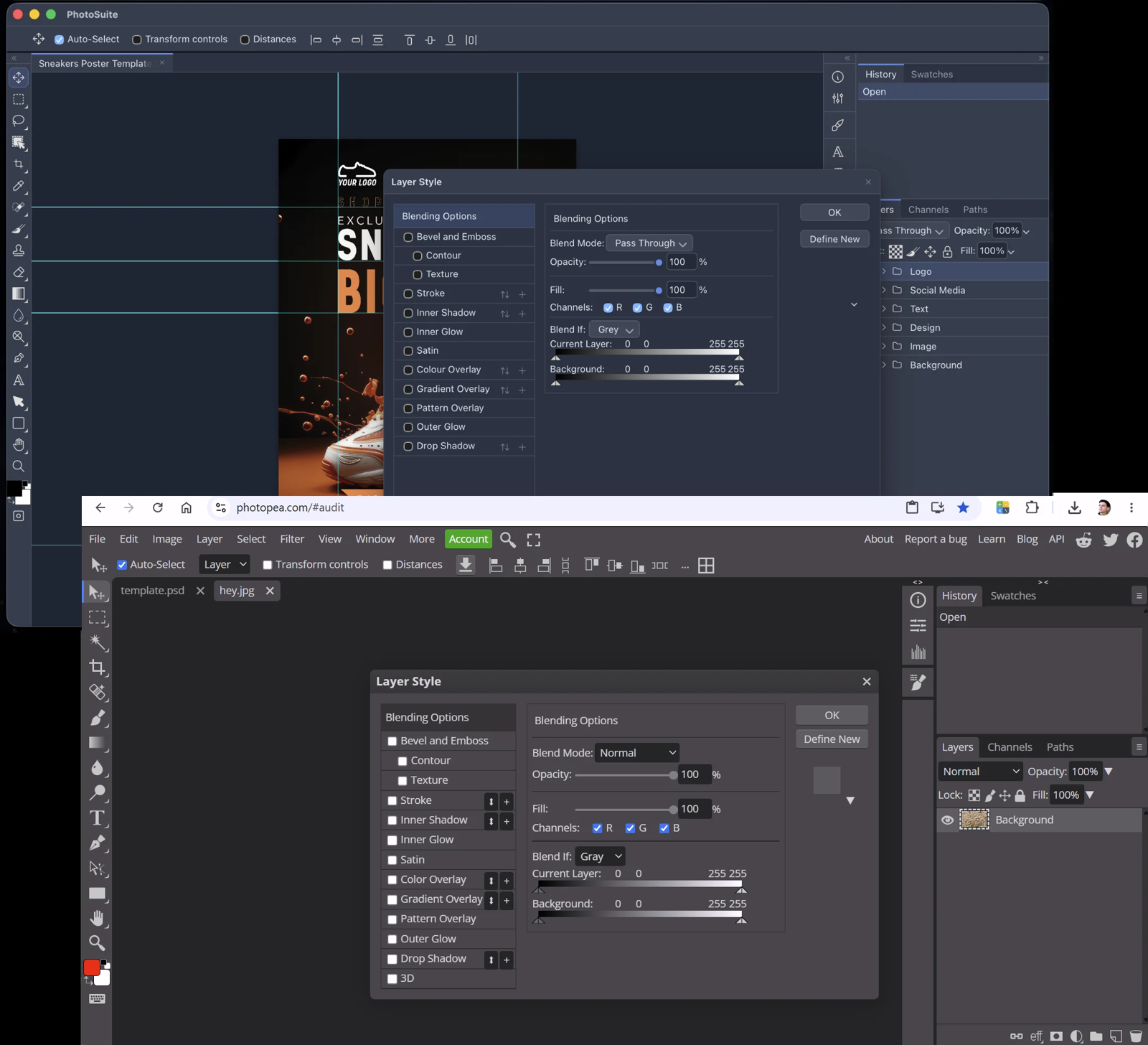1148x1045 pixels.
Task: Select Photopea's Rectangle Select tool
Action: coord(98,617)
